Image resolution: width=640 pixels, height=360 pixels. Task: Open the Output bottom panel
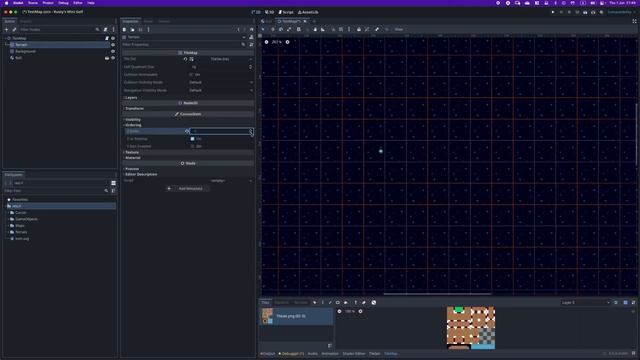pyautogui.click(x=268, y=354)
